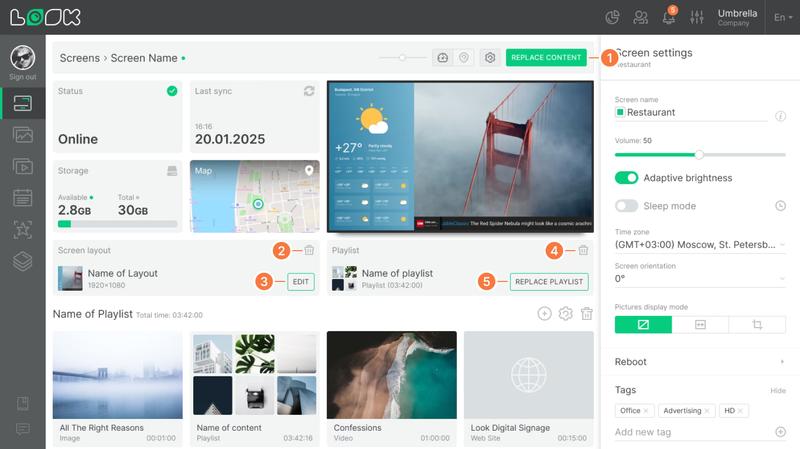The image size is (800, 449).
Task: Open the Look Digital Signage web site thumbnail
Action: 529,375
